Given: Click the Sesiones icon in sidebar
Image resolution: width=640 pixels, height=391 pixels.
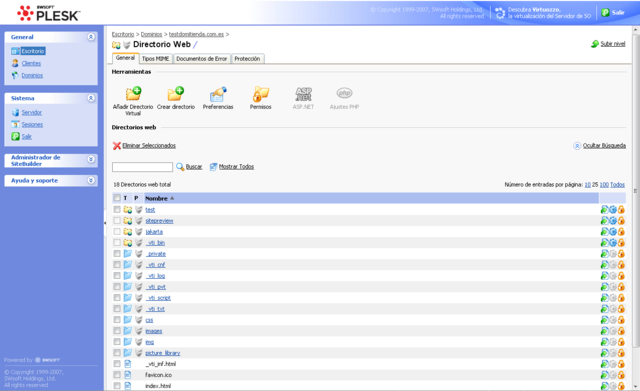Looking at the screenshot, I should point(15,124).
